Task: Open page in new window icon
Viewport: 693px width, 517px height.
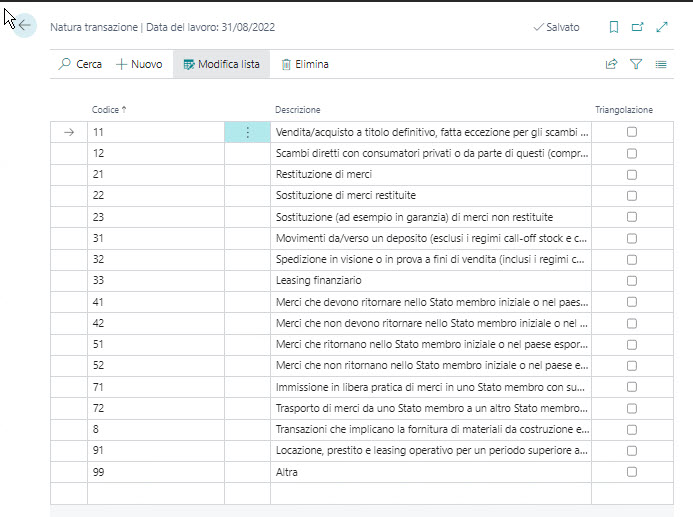Action: [638, 27]
